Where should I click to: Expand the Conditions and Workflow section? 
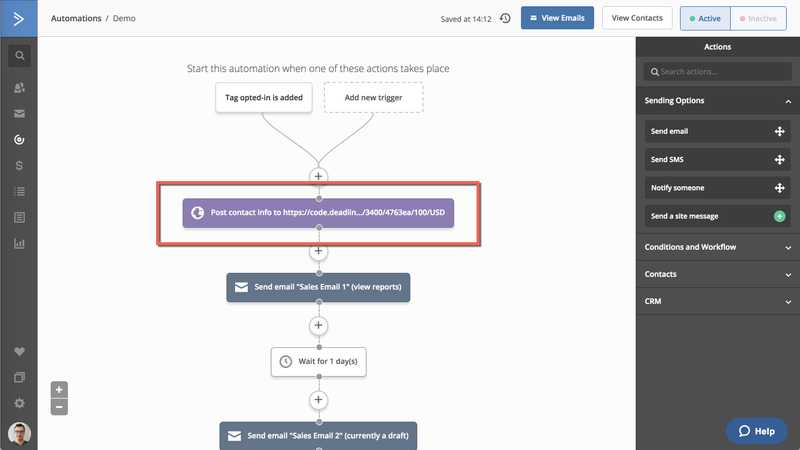click(717, 247)
